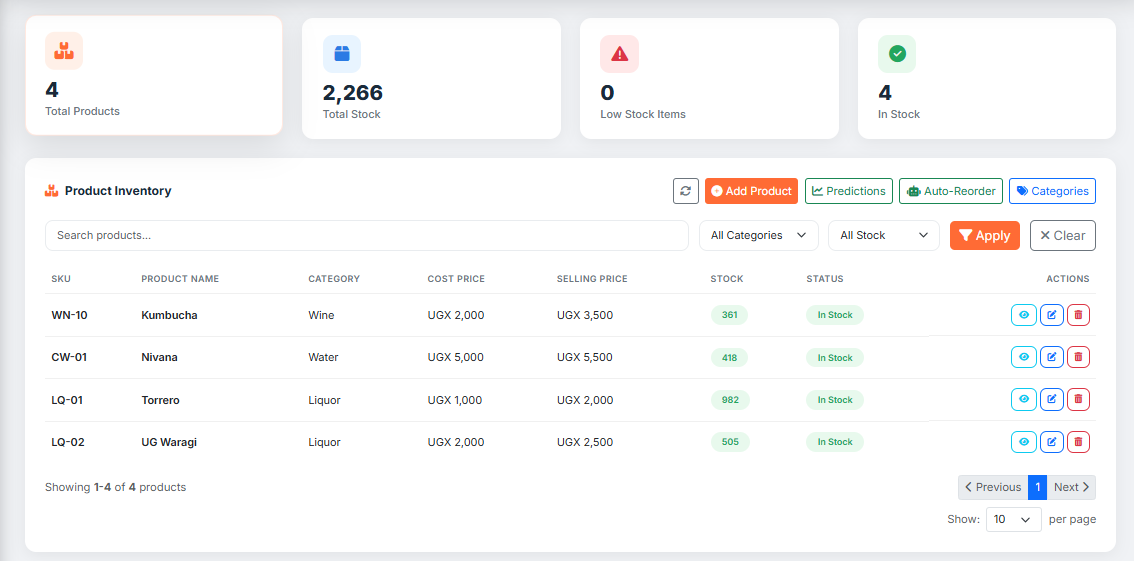
Task: Apply the selected filters
Action: pyautogui.click(x=985, y=236)
